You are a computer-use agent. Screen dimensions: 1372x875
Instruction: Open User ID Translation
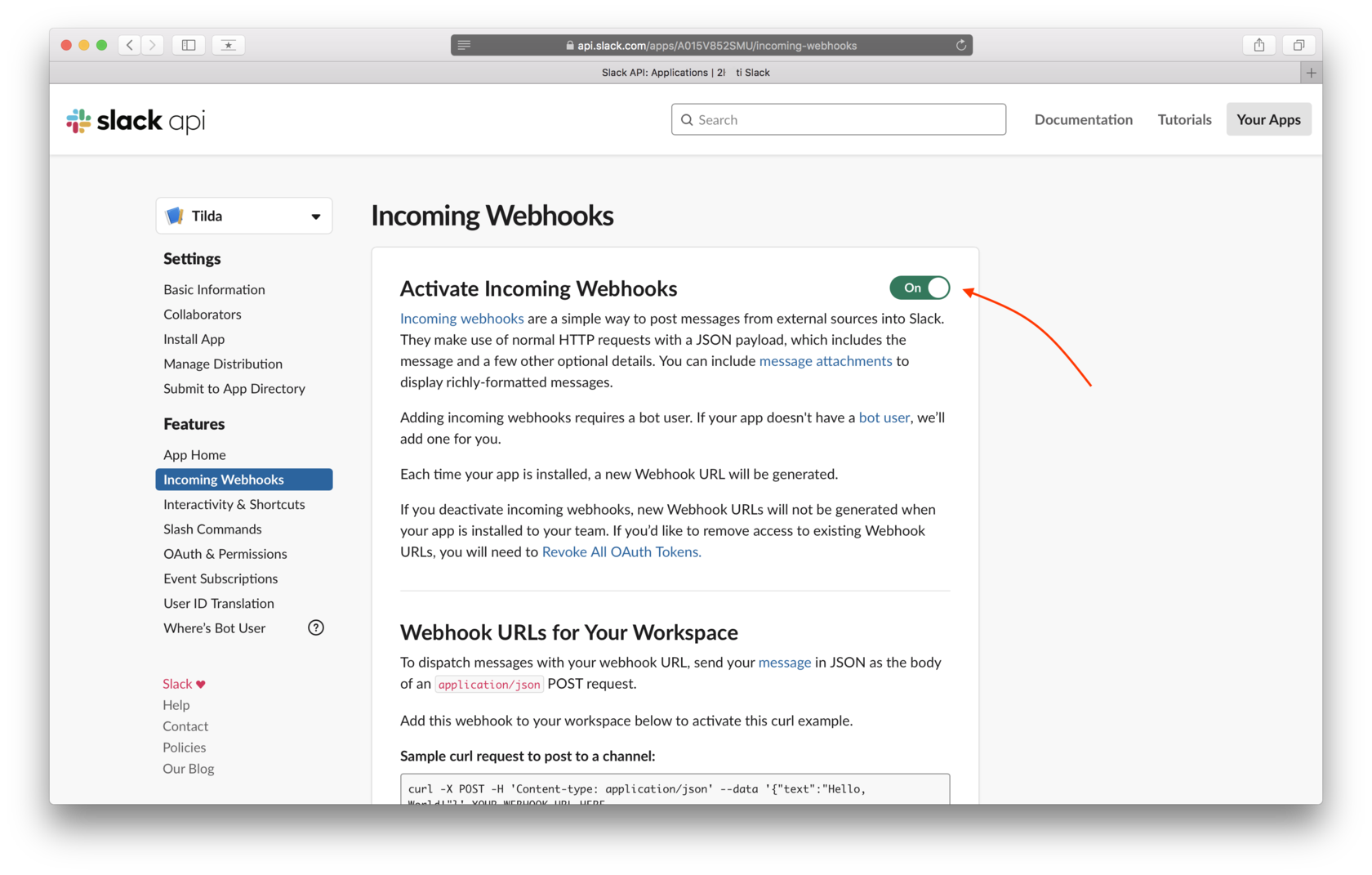pos(219,603)
